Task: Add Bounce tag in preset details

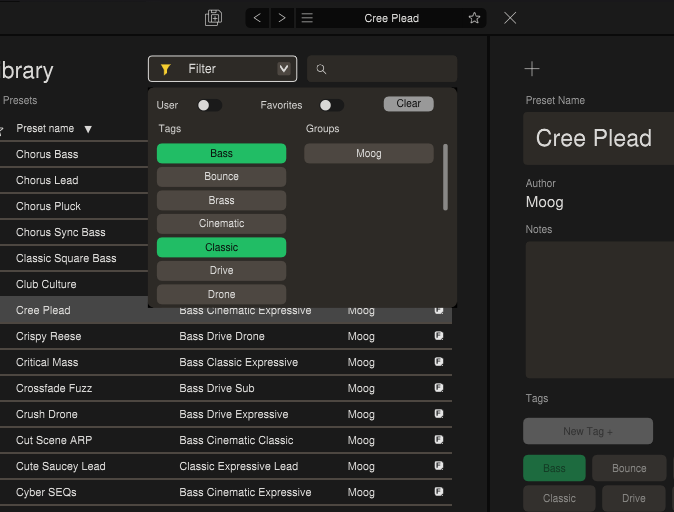Action: (629, 468)
